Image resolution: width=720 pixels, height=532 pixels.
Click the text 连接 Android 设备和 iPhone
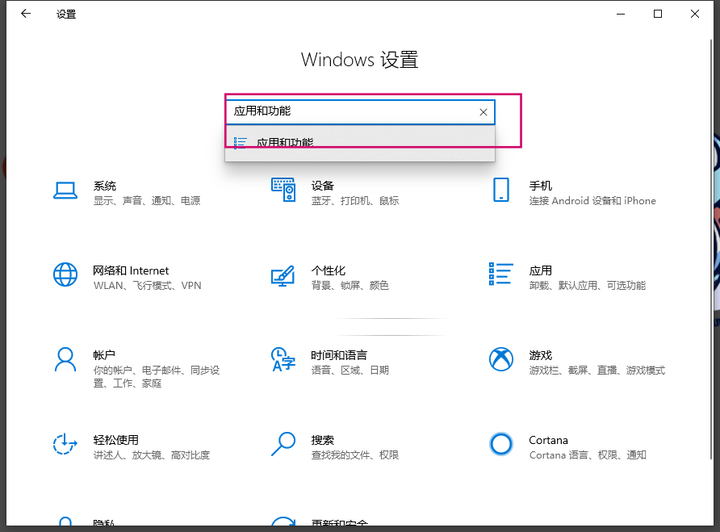point(592,201)
